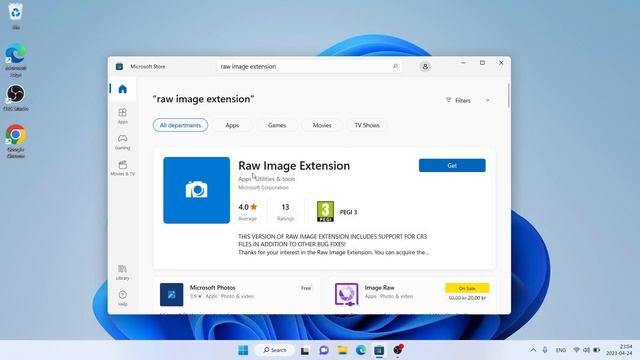Image resolution: width=640 pixels, height=360 pixels.
Task: Click the taskbar Search box
Action: (274, 350)
